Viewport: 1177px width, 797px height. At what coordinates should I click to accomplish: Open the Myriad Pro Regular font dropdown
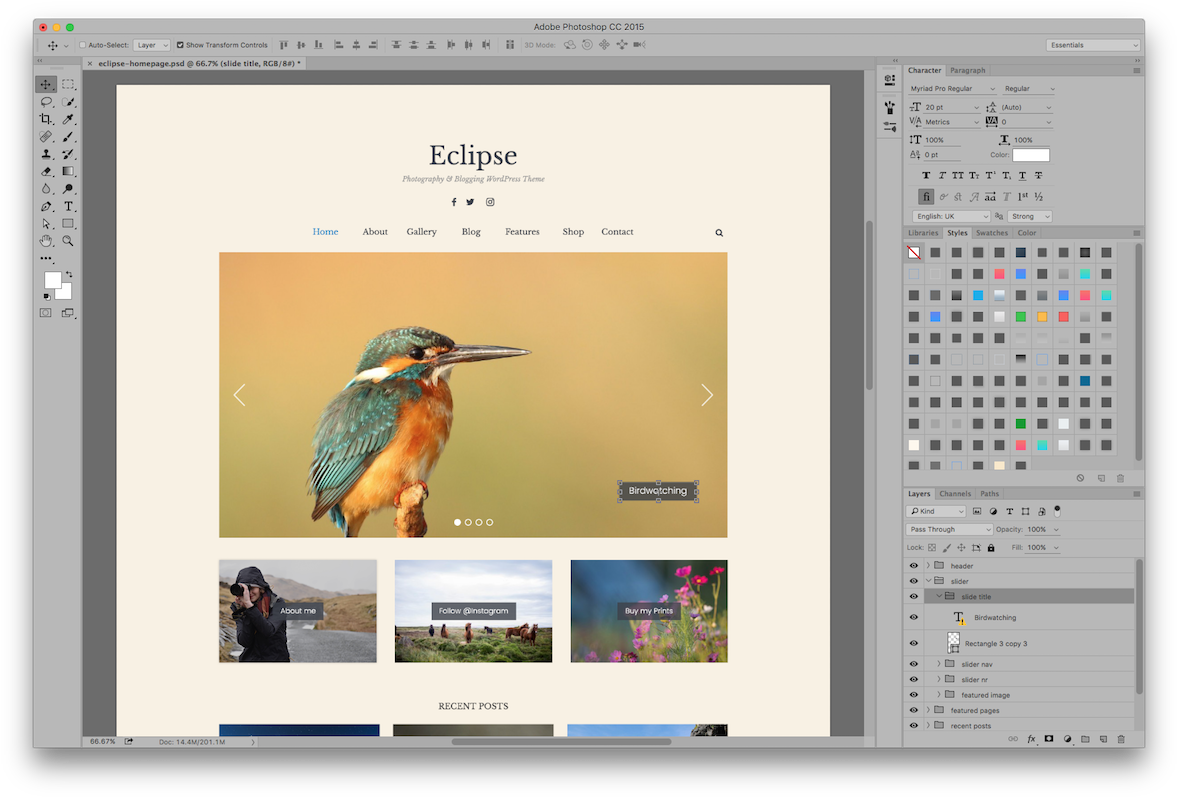pos(952,89)
